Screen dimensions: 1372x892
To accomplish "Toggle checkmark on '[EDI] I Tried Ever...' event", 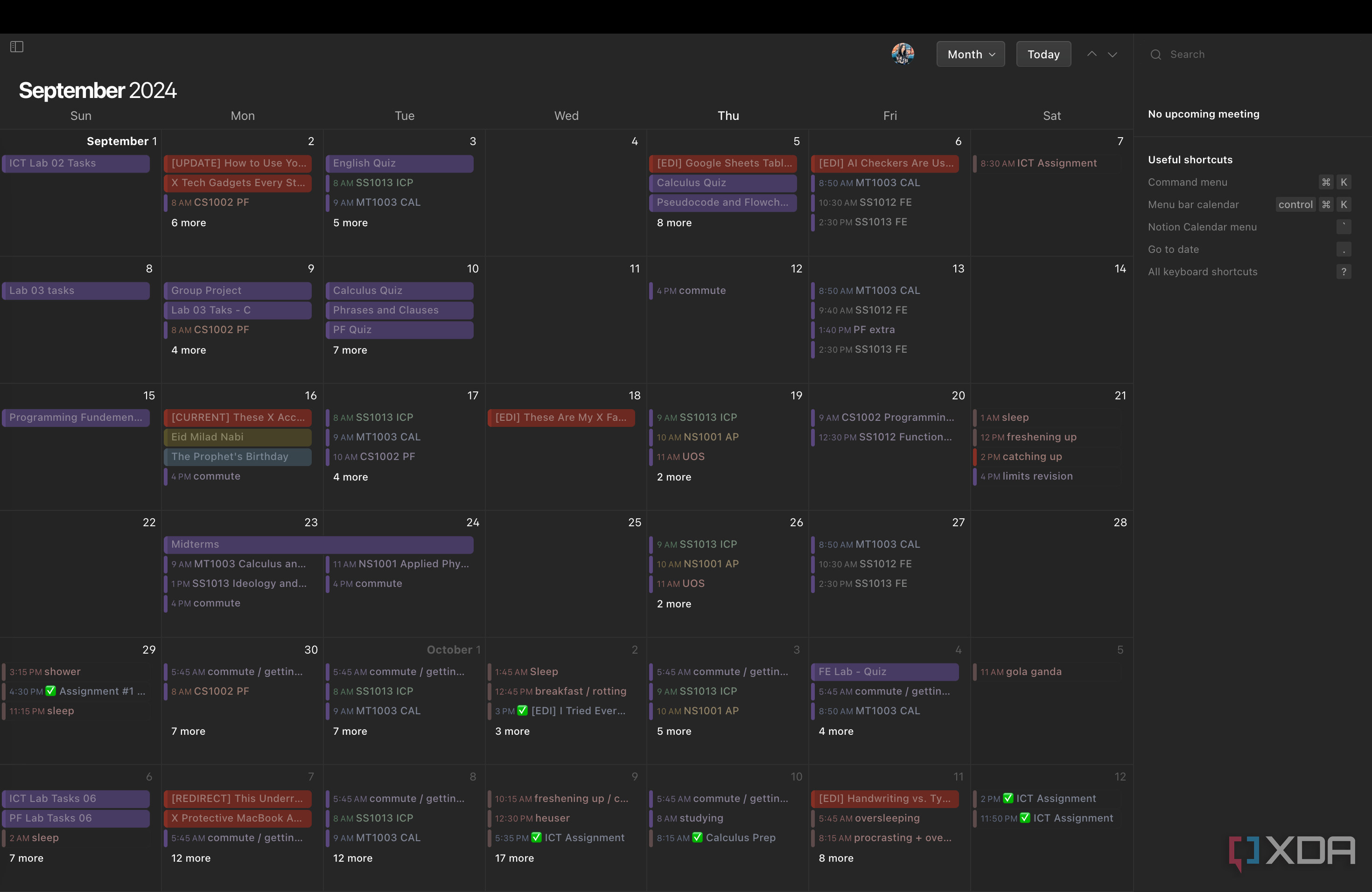I will pos(522,710).
